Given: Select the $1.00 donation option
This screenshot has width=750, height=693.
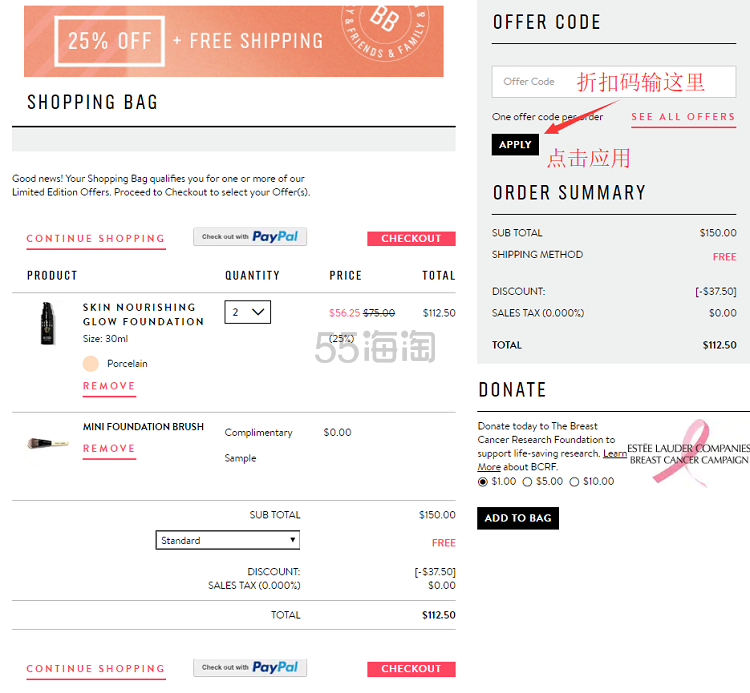Looking at the screenshot, I should coord(483,482).
